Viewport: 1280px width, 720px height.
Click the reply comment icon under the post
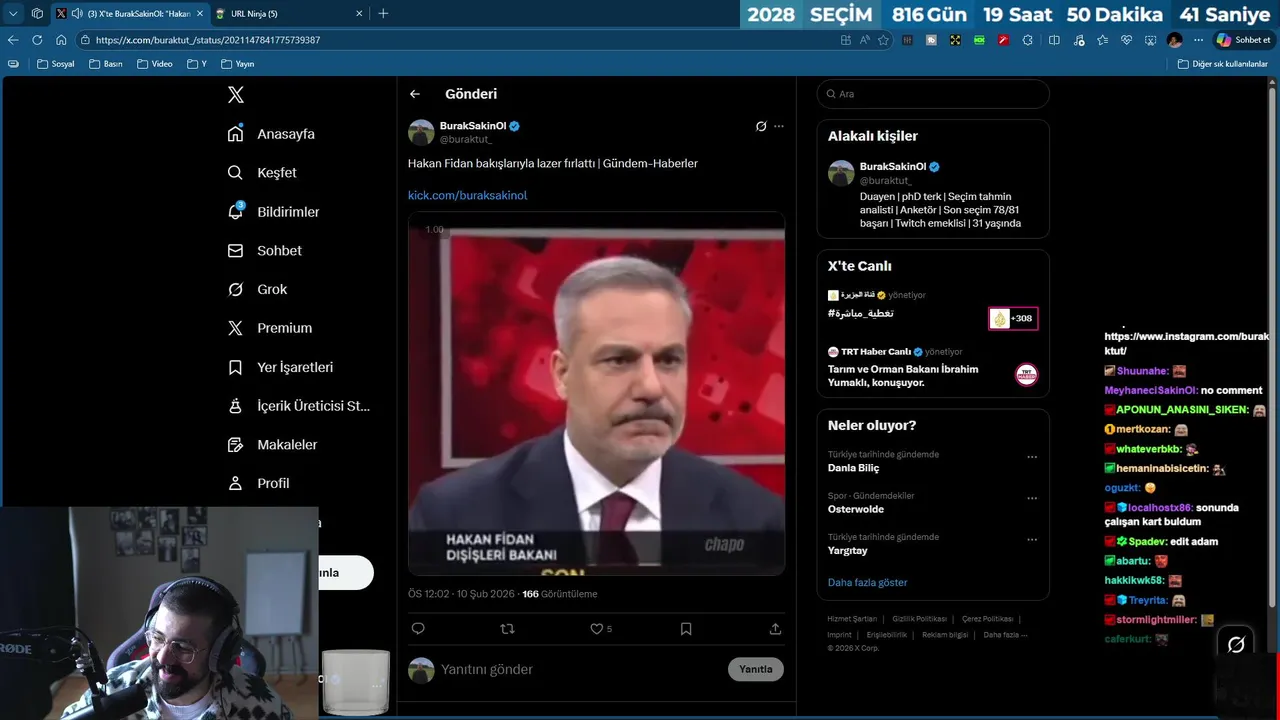pyautogui.click(x=418, y=629)
